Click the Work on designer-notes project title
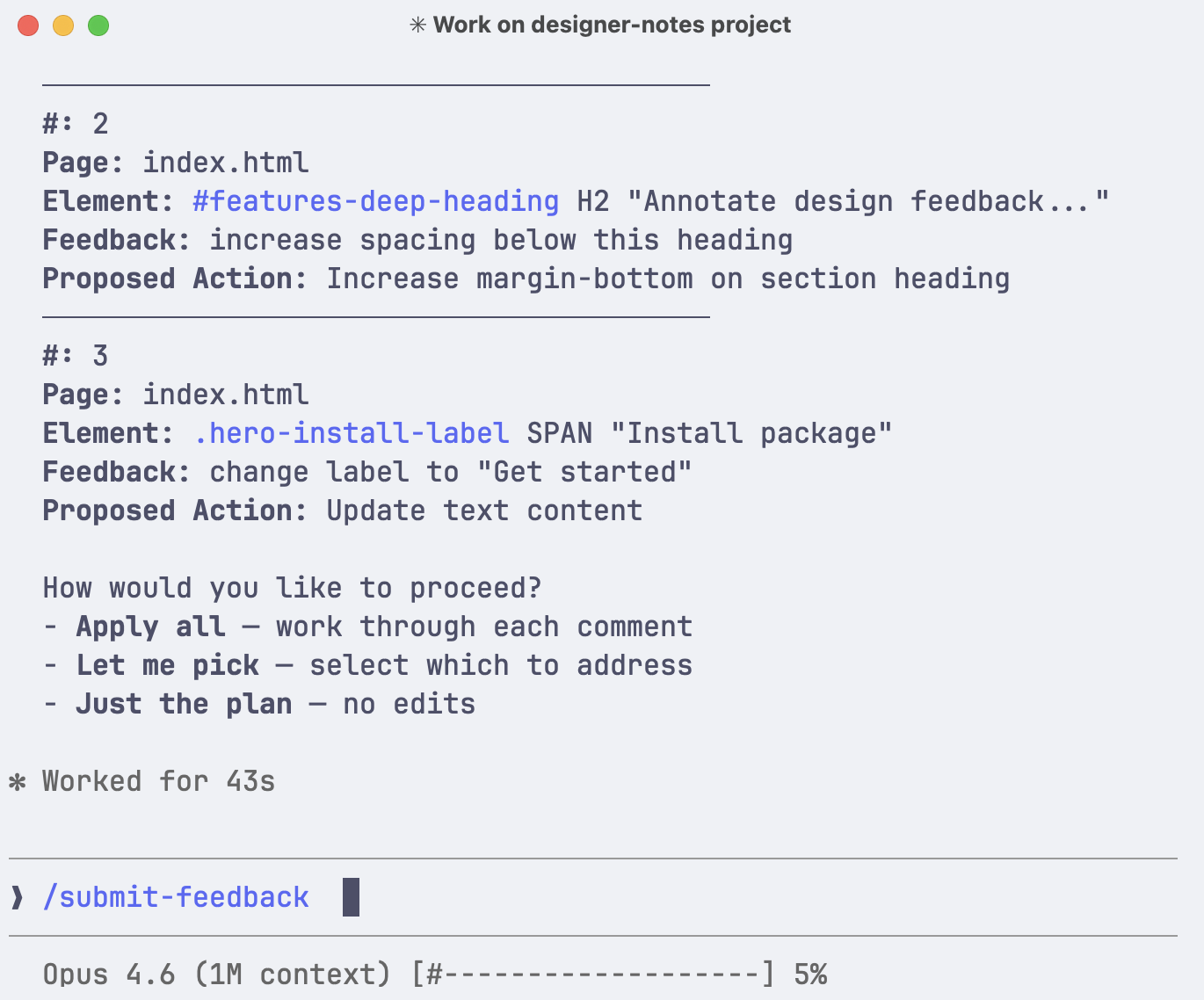 pyautogui.click(x=611, y=25)
